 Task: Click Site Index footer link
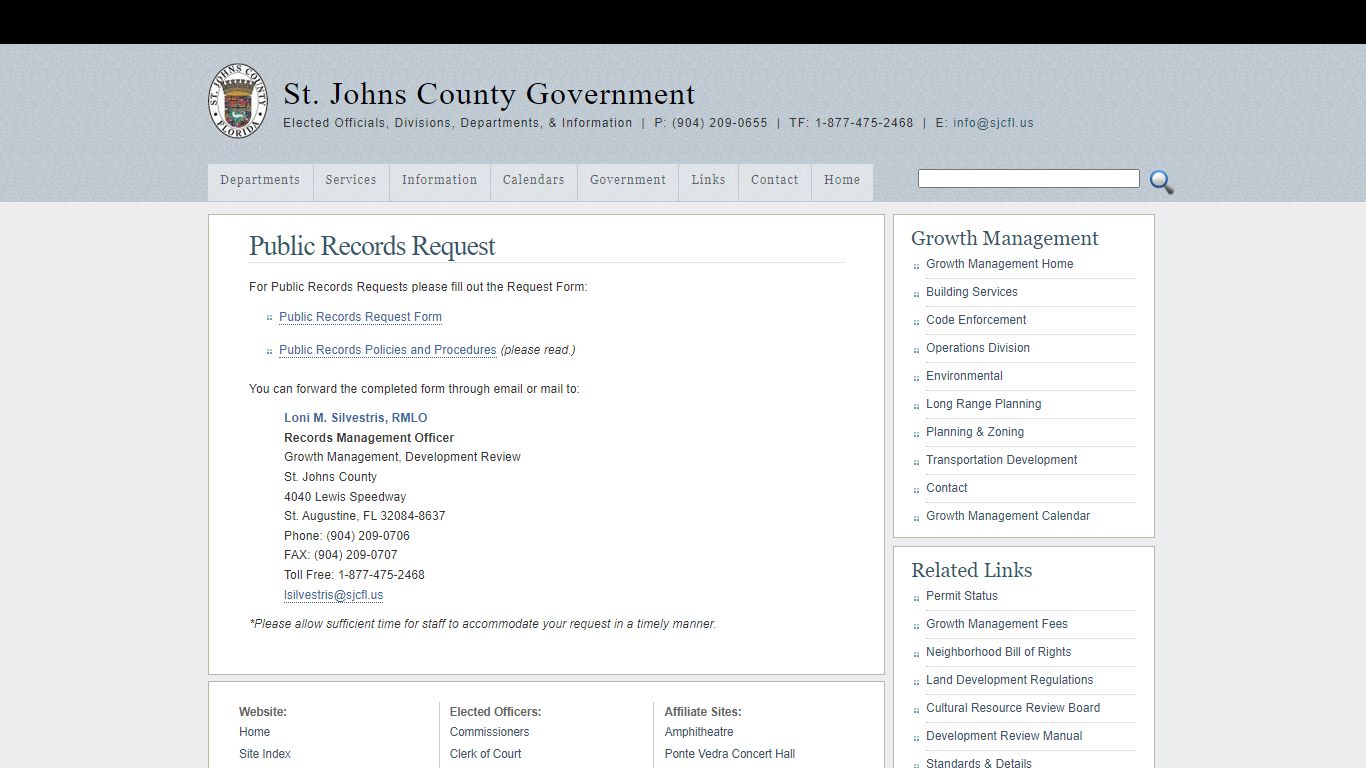265,754
